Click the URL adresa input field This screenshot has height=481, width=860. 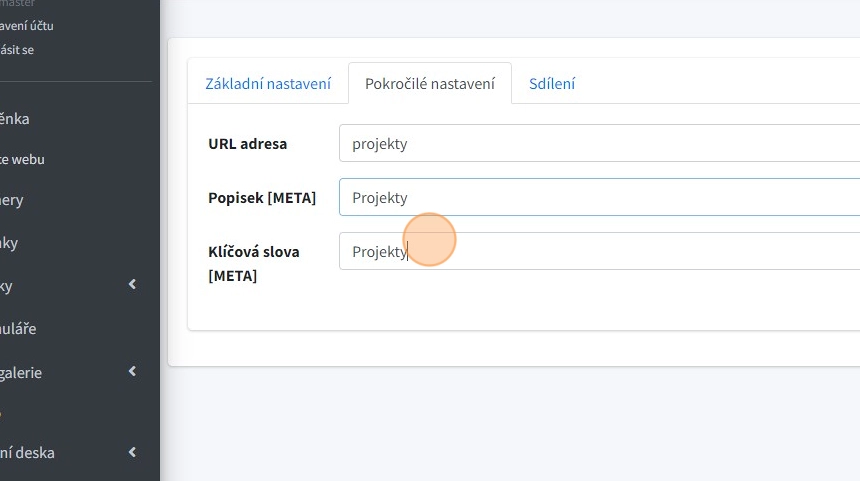600,143
